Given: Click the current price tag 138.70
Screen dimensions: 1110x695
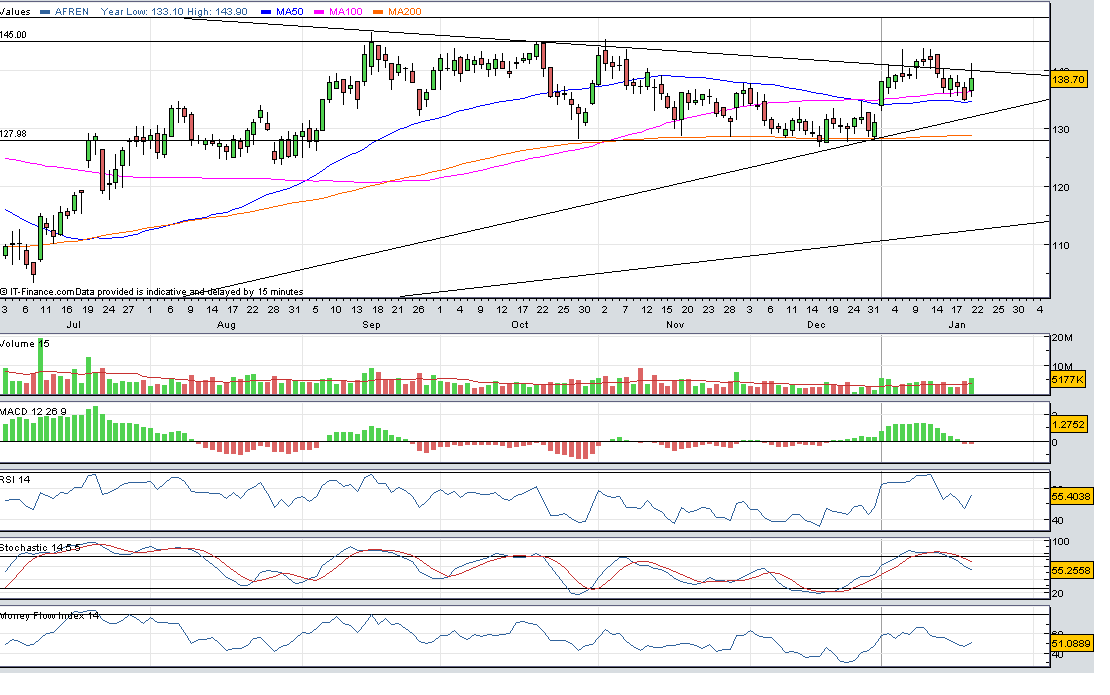Looking at the screenshot, I should pos(1069,78).
